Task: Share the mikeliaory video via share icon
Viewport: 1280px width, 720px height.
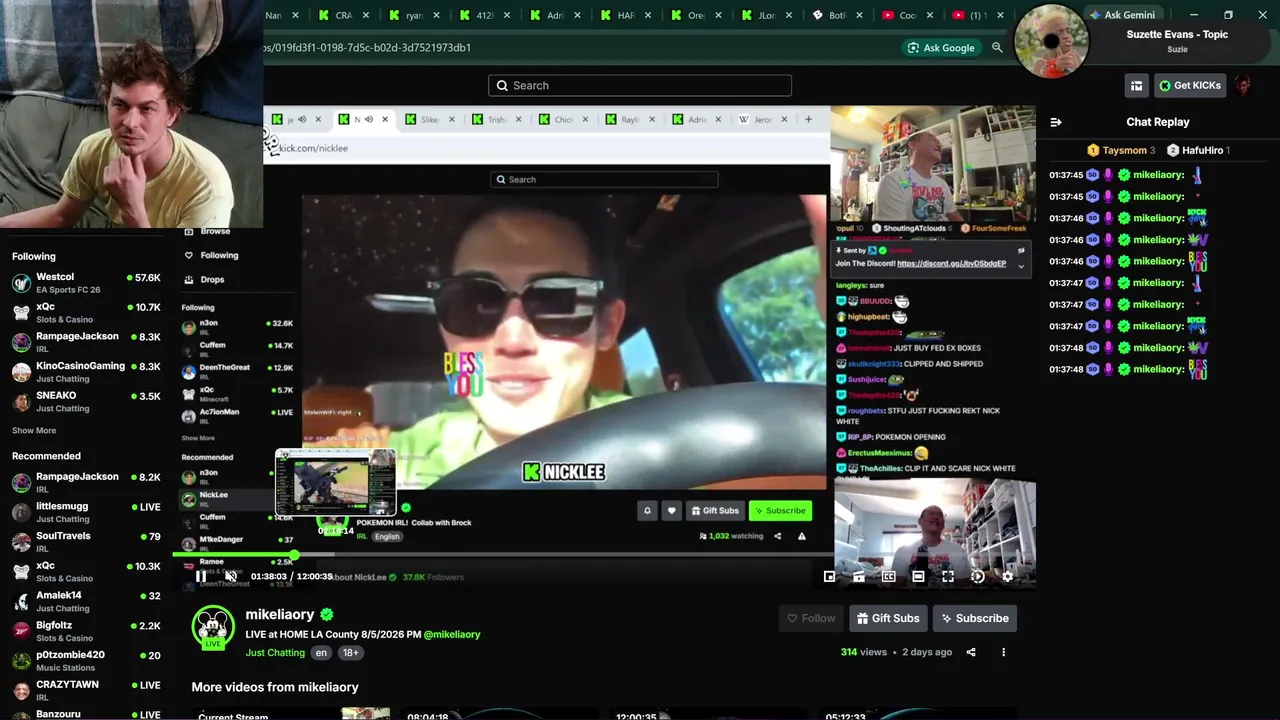Action: (x=971, y=652)
